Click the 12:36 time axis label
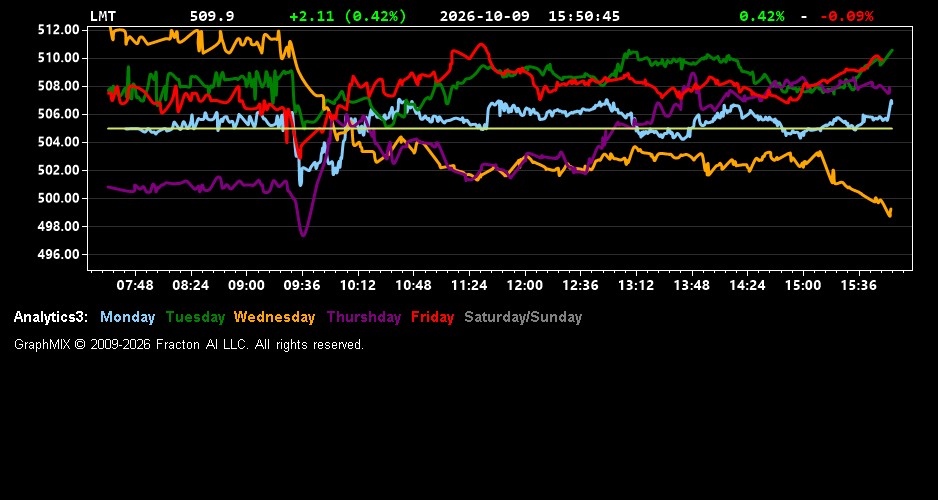 [580, 285]
